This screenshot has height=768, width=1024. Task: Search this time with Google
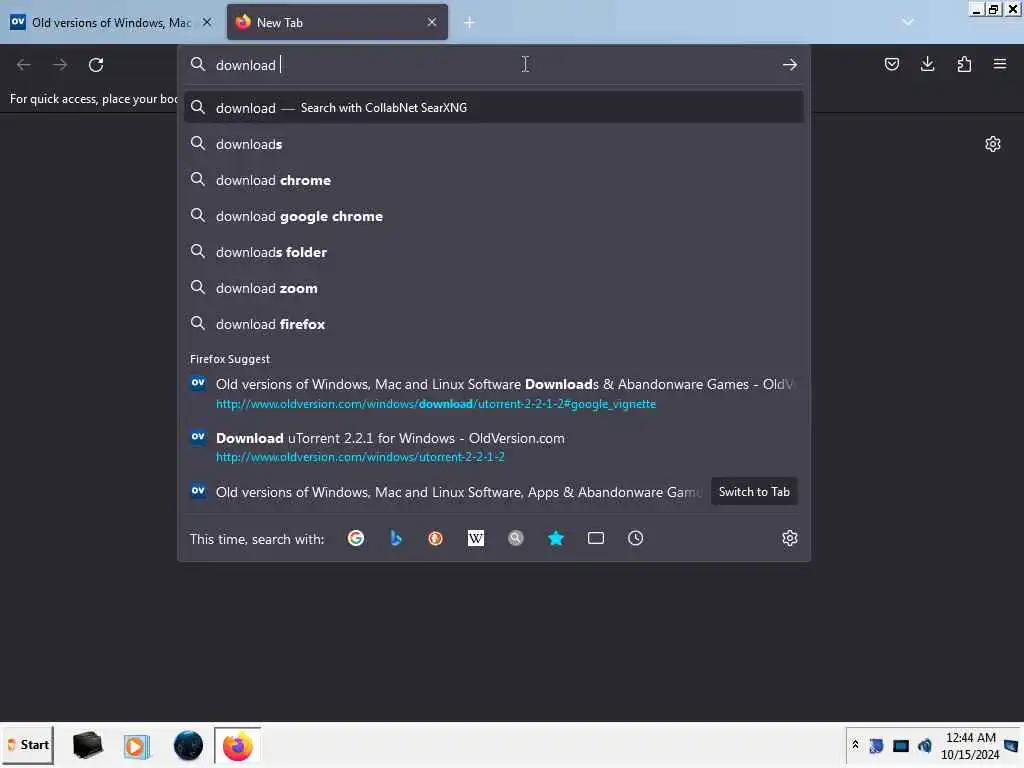tap(356, 538)
